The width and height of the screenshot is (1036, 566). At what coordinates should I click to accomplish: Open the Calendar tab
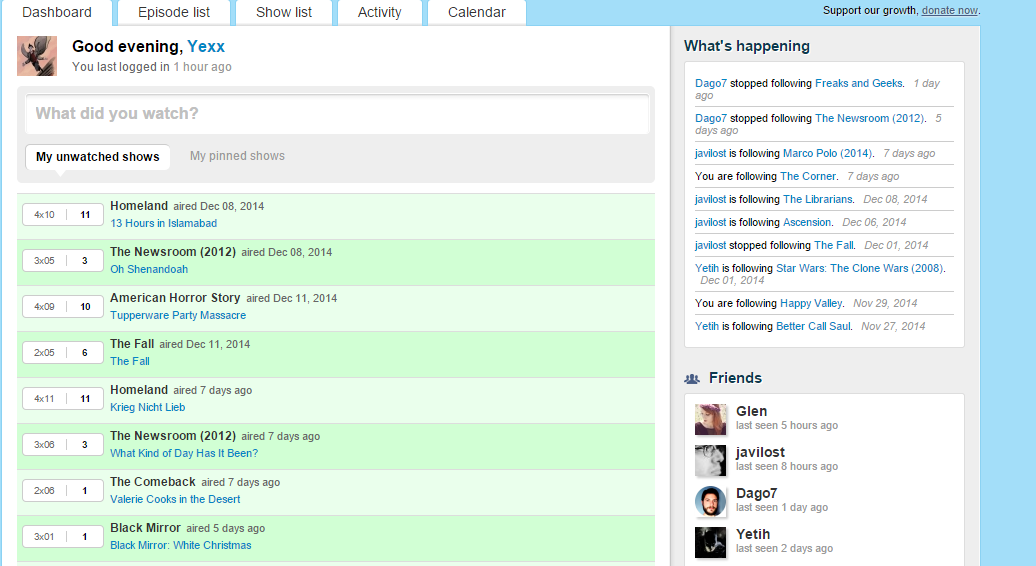click(476, 13)
